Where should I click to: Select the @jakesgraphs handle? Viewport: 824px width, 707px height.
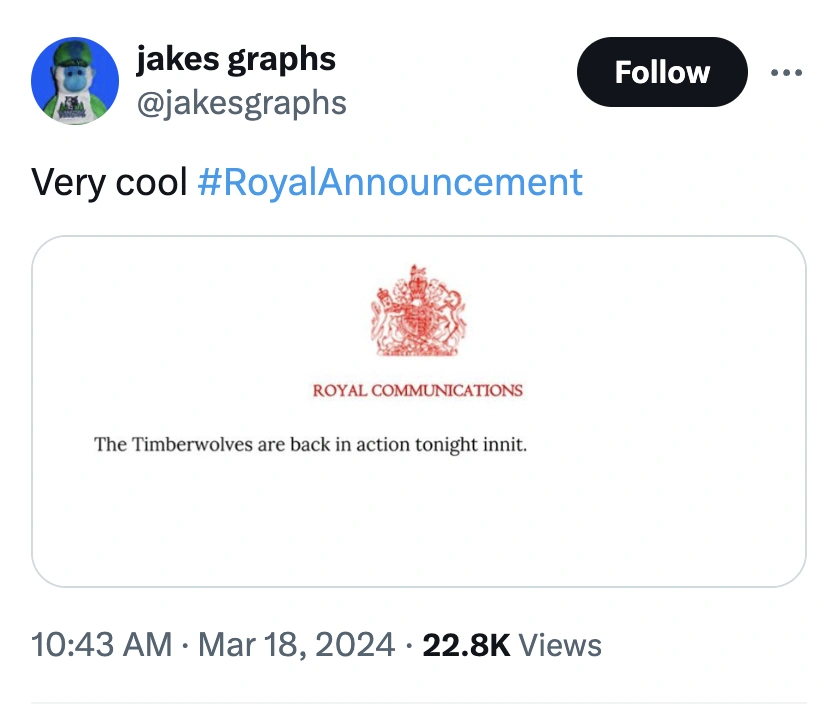pyautogui.click(x=241, y=101)
